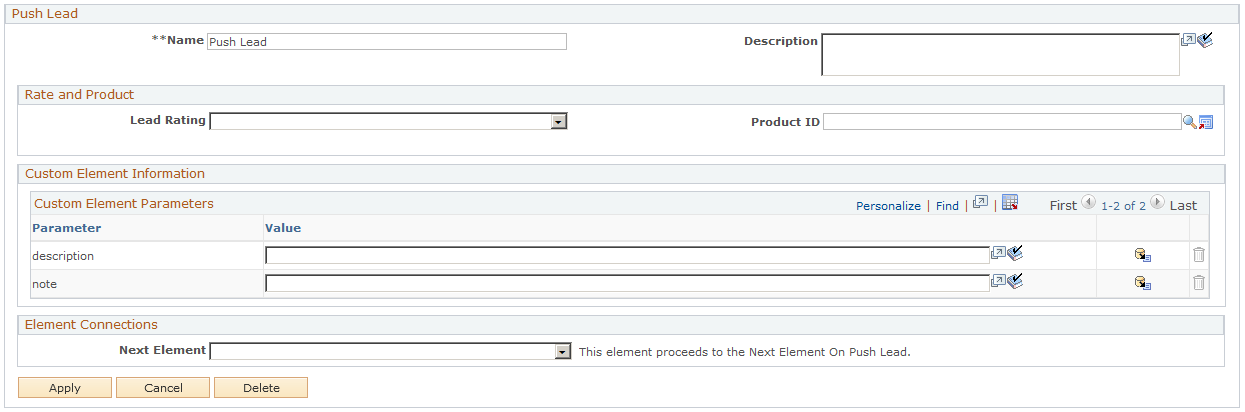The width and height of the screenshot is (1245, 412).
Task: Expand description row value in modal window
Action: pos(997,254)
